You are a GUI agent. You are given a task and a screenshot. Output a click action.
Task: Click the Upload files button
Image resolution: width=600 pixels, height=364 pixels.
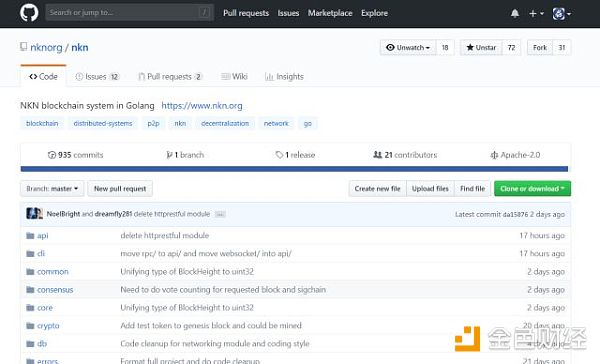click(x=430, y=189)
